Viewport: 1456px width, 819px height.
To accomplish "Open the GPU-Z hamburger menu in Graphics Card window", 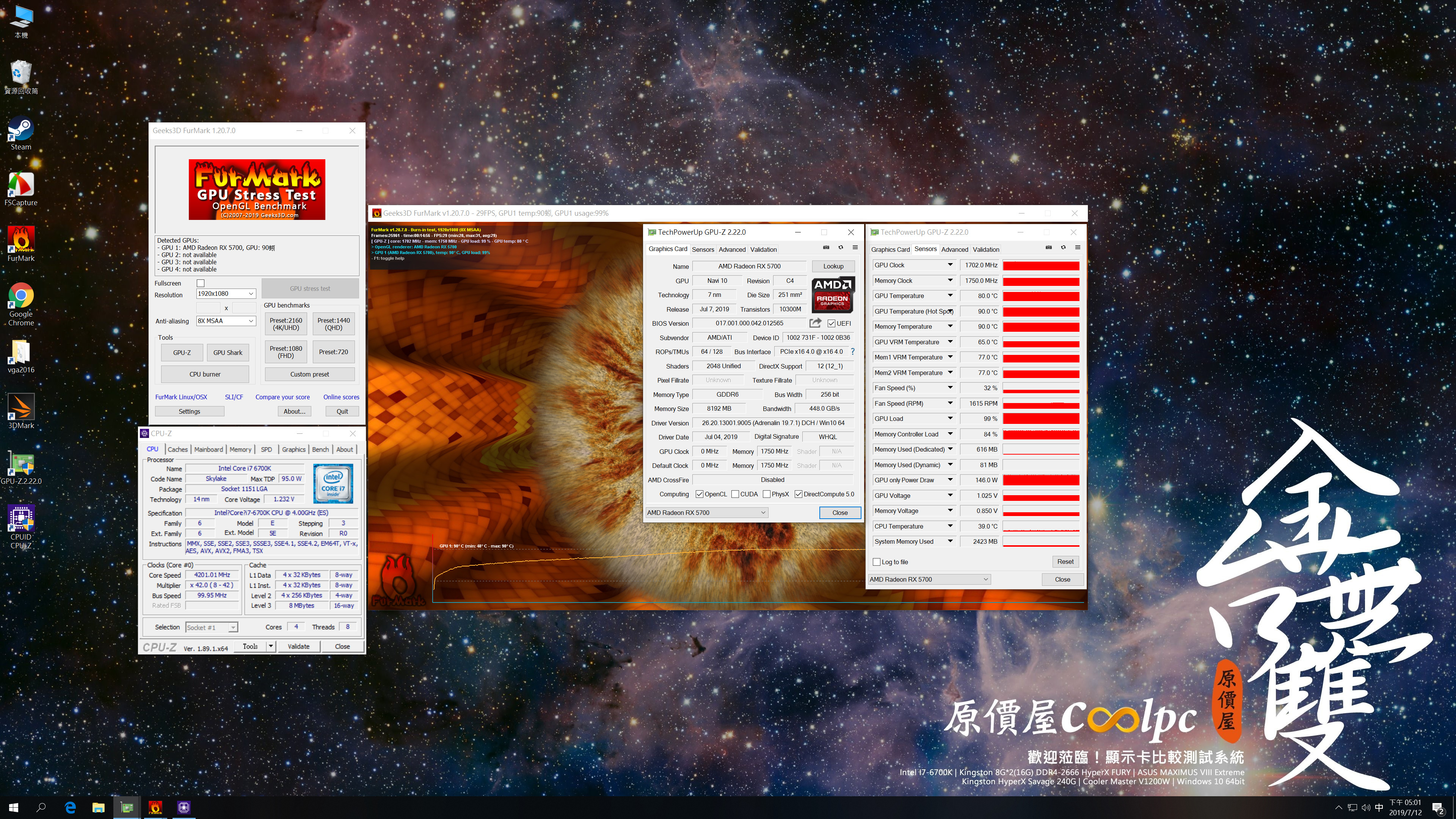I will 855,248.
